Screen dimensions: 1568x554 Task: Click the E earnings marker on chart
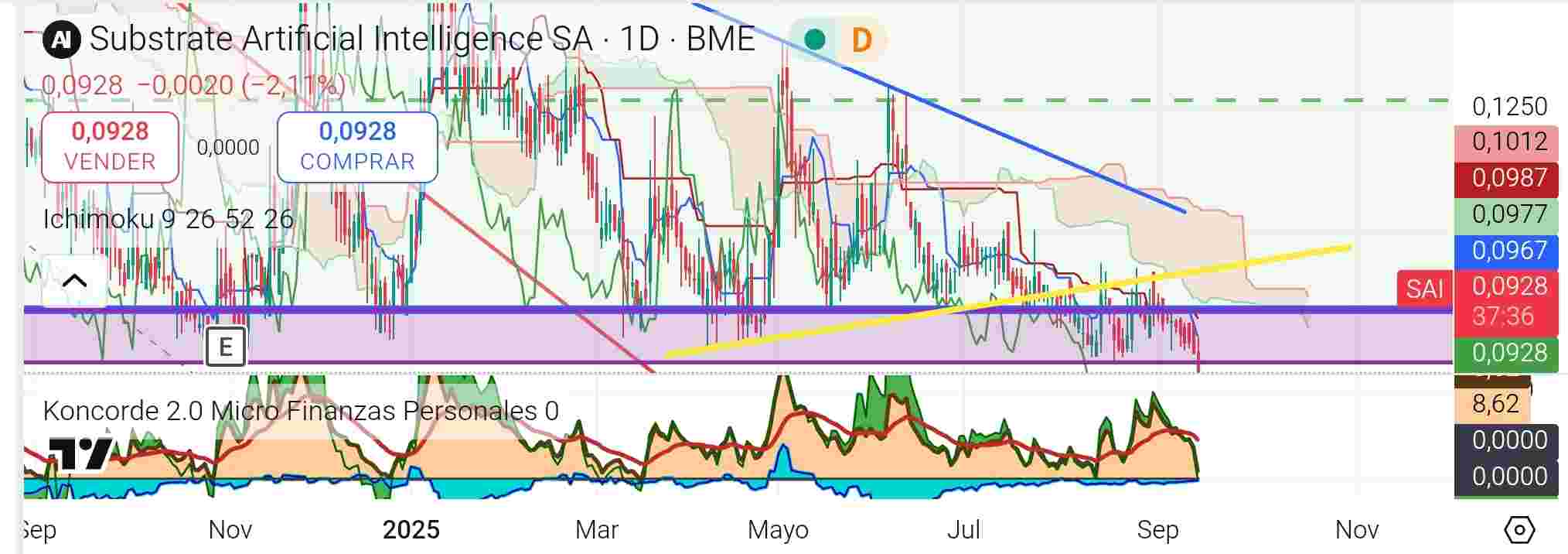pos(226,347)
